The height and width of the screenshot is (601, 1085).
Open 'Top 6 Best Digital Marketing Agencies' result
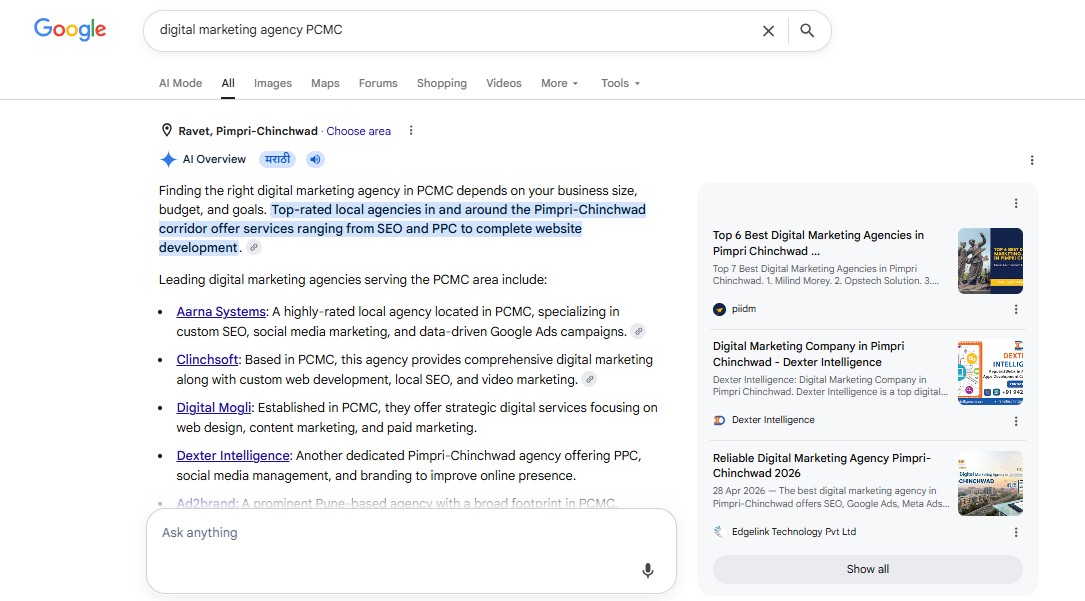point(819,243)
